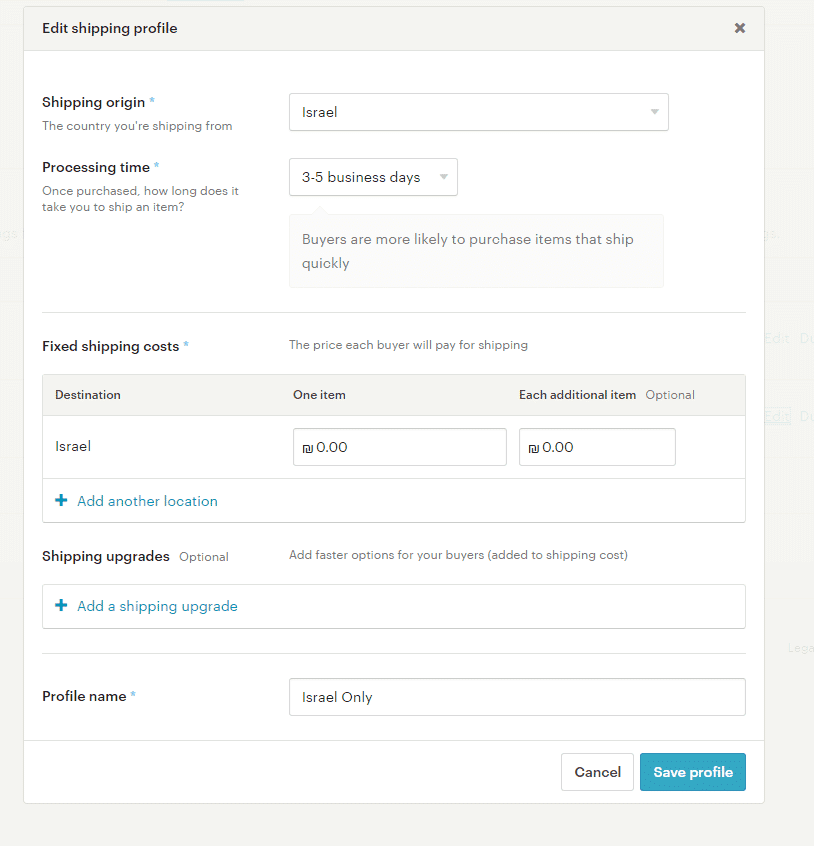Select the Add another location link
The height and width of the screenshot is (846, 814).
pos(147,501)
